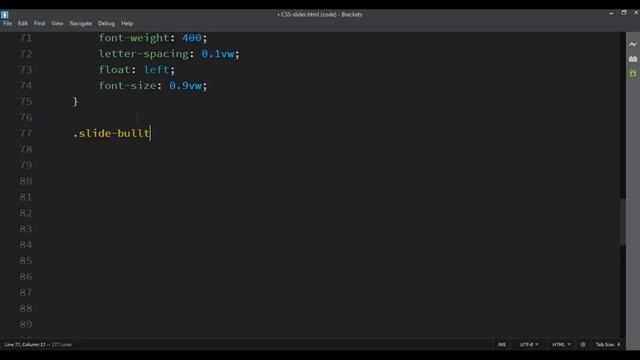Image resolution: width=640 pixels, height=360 pixels.
Task: Click the vertical scrollbar thumb of the editor
Action: click(x=623, y=222)
